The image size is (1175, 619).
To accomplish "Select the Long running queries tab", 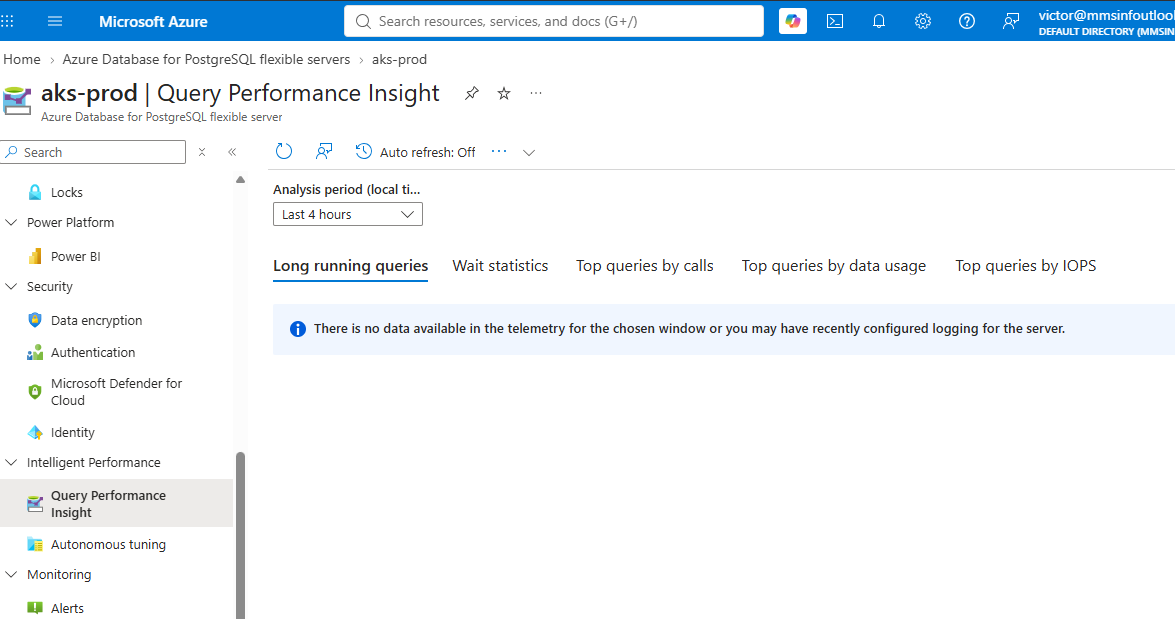I will pos(351,266).
